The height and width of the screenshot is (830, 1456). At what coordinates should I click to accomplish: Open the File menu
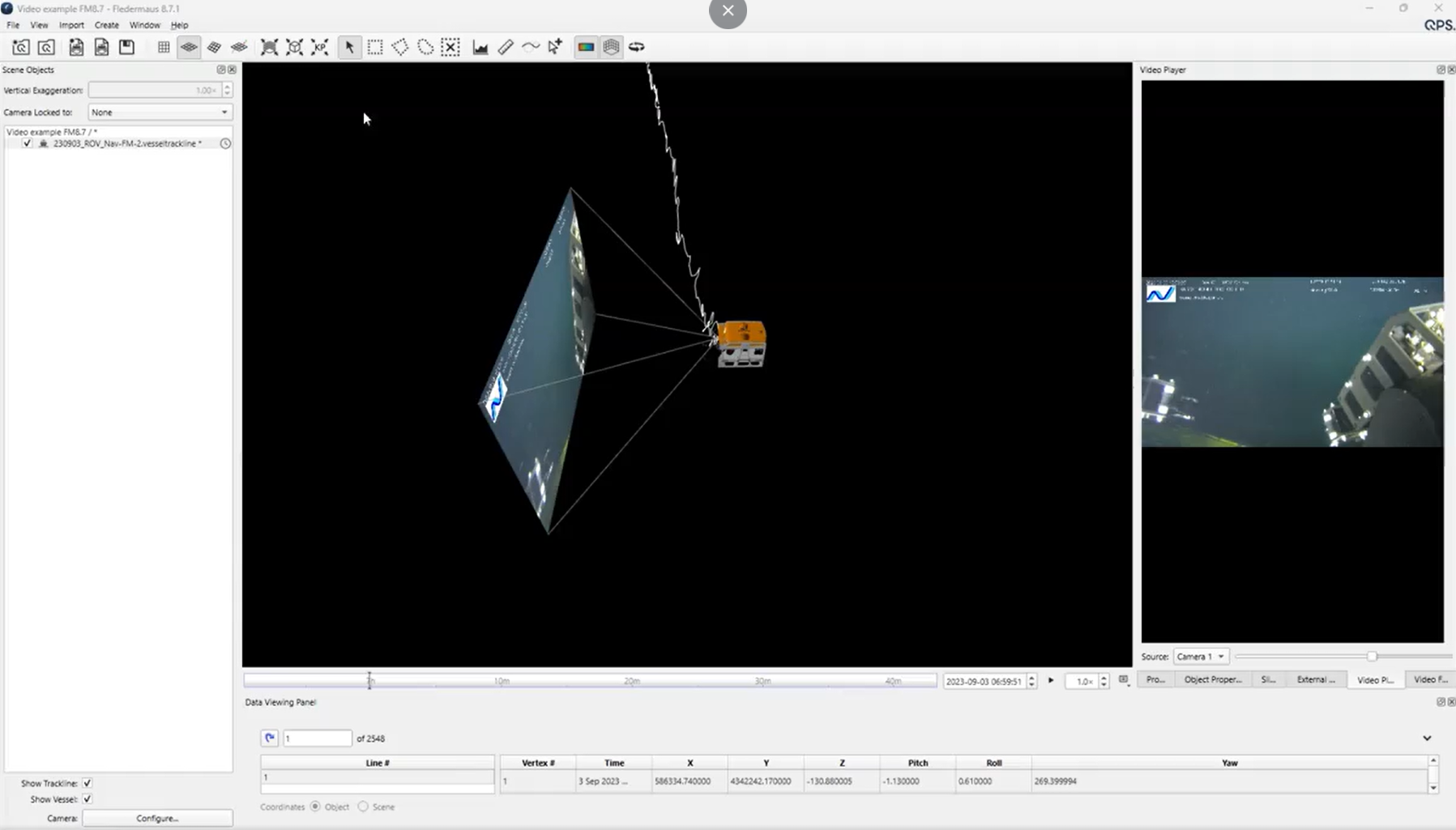point(13,25)
